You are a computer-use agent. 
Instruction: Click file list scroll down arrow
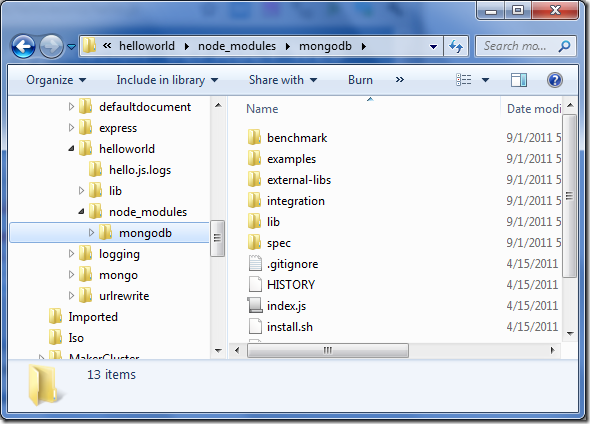(570, 333)
